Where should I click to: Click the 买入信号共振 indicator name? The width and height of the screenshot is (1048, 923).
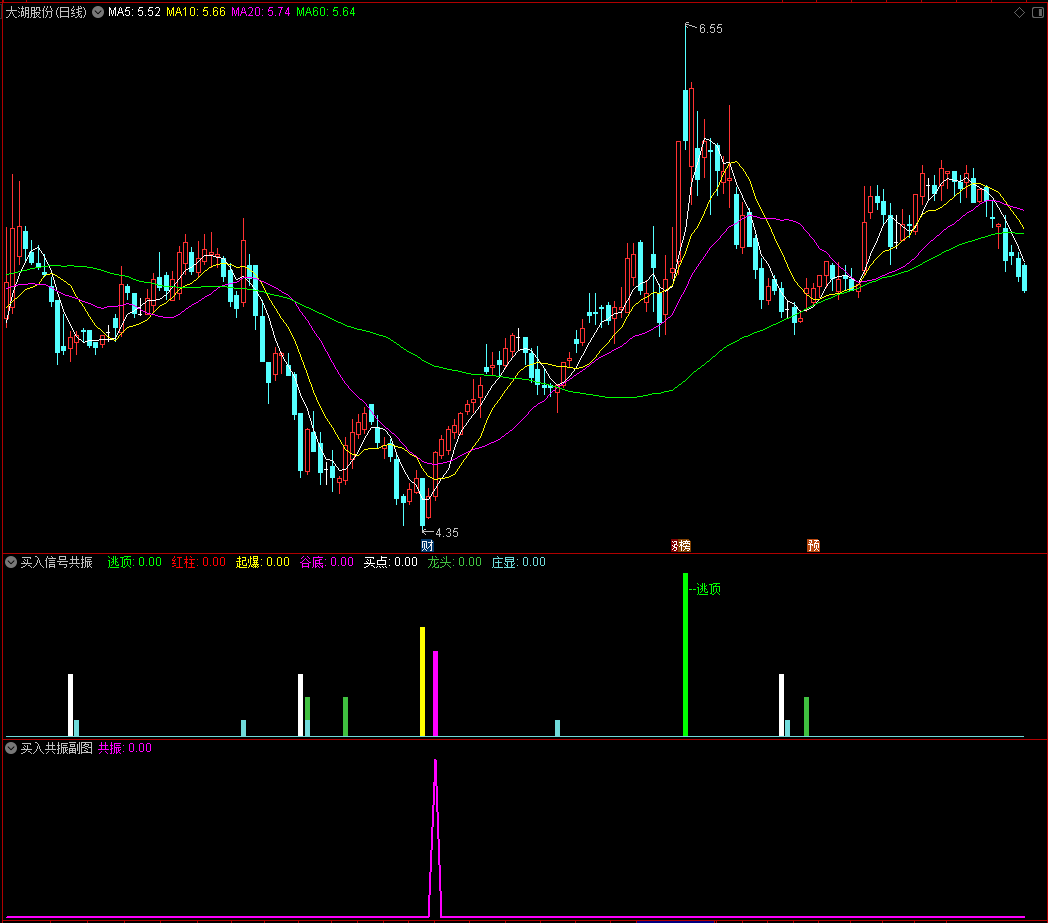tap(56, 562)
